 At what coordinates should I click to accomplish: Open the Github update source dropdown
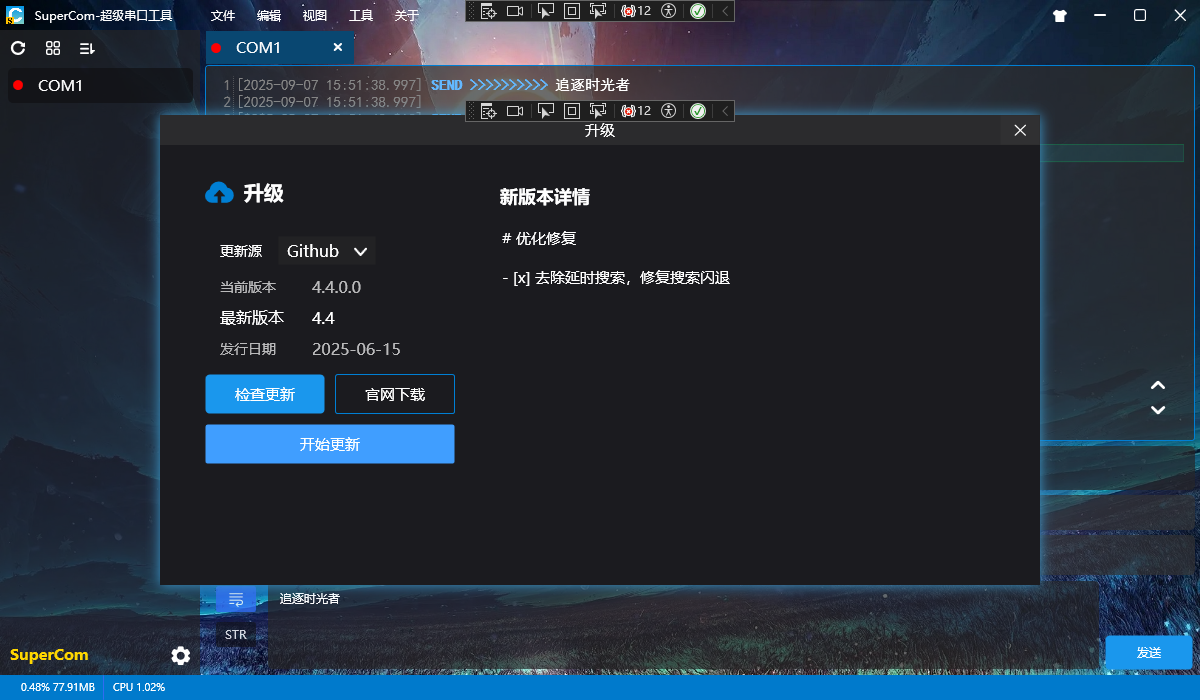pyautogui.click(x=326, y=251)
